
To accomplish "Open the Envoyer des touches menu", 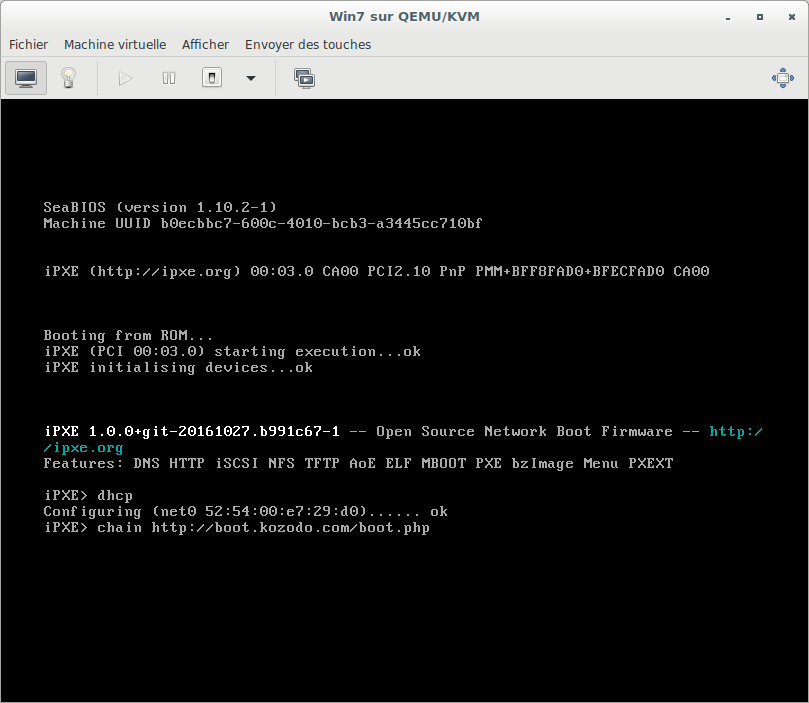I will coord(308,44).
